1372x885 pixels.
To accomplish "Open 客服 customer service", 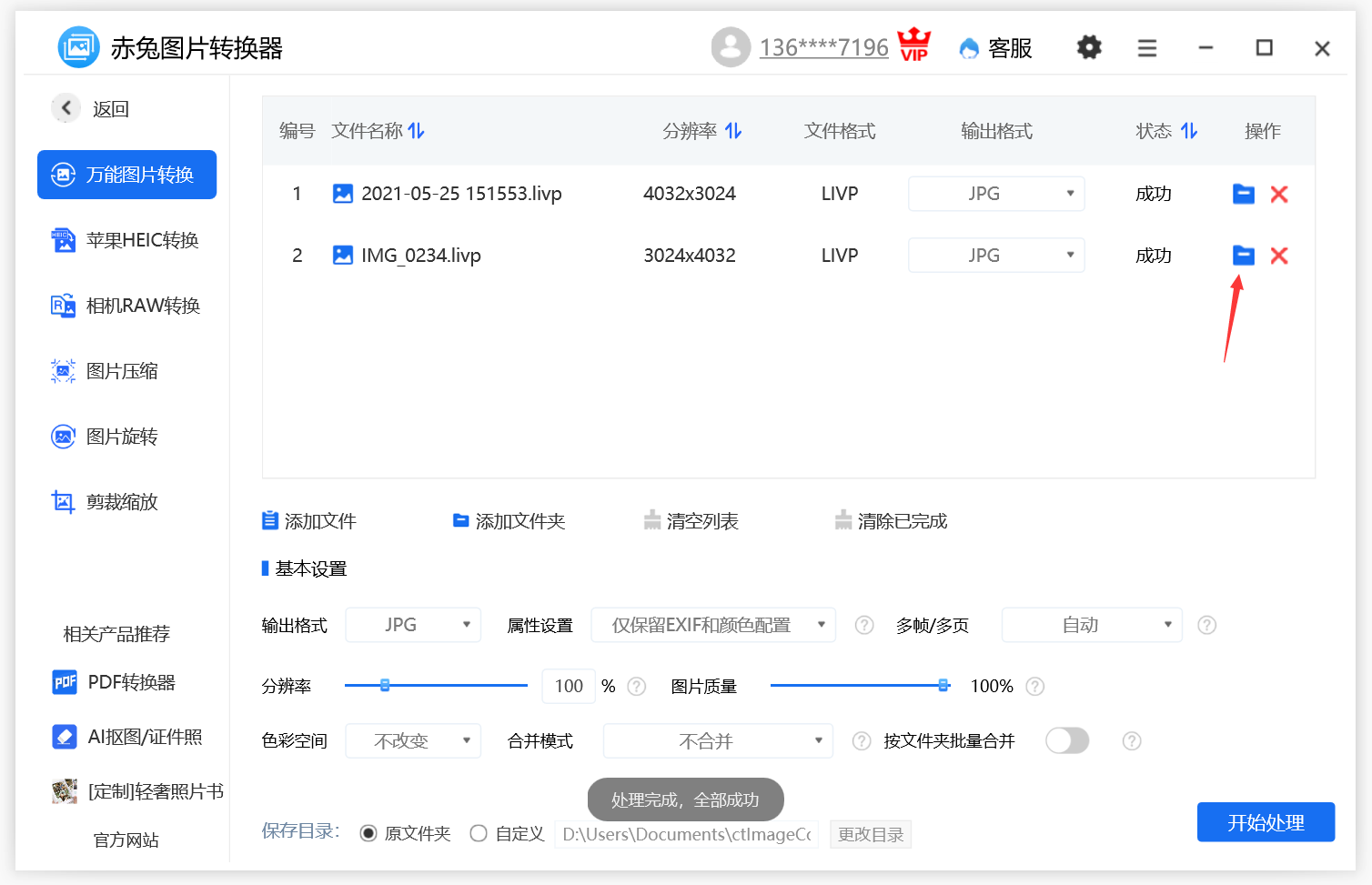I will click(996, 48).
